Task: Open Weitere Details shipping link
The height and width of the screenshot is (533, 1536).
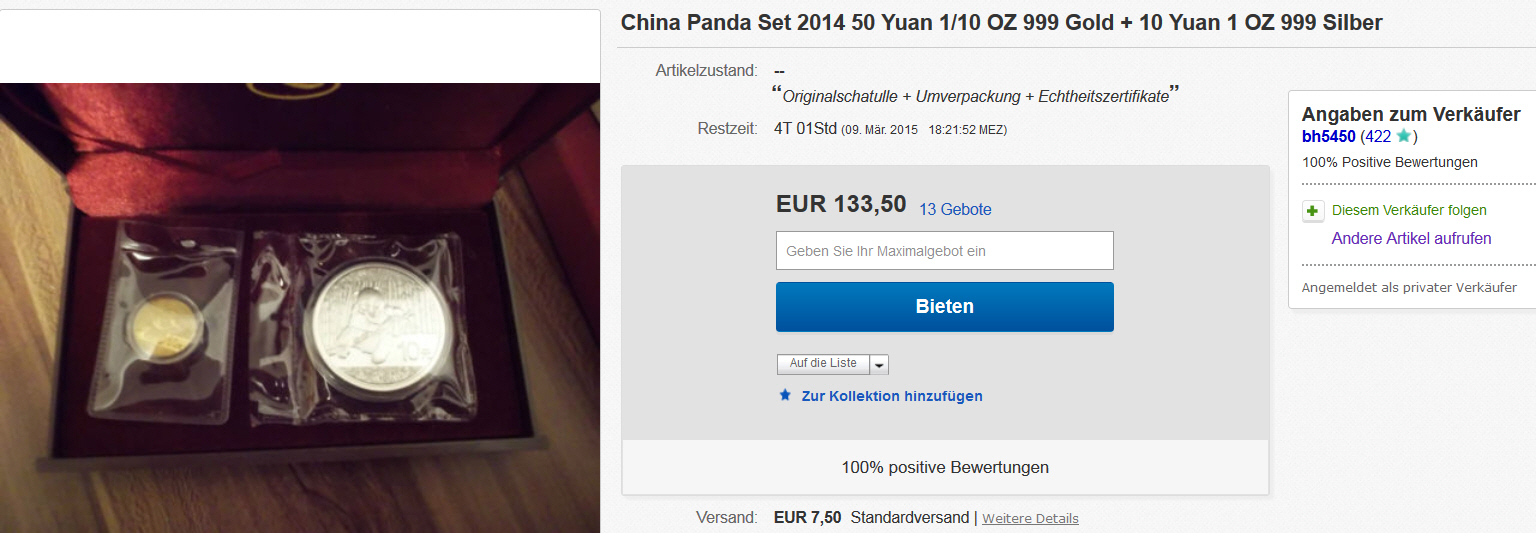Action: [x=1030, y=518]
